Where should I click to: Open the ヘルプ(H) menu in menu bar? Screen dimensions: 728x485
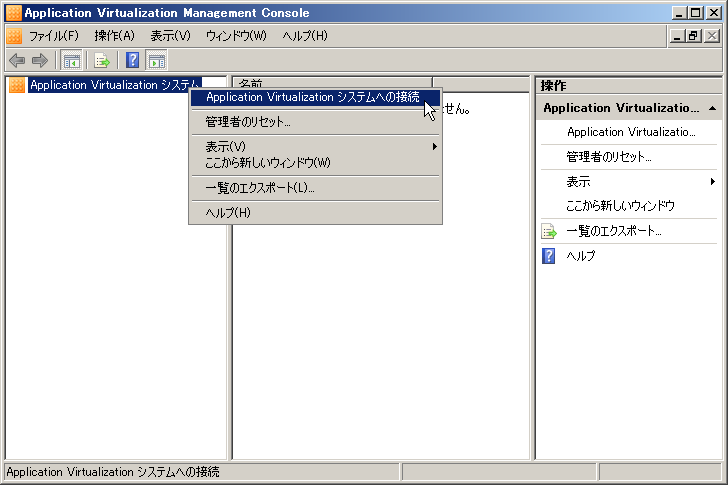(x=305, y=36)
